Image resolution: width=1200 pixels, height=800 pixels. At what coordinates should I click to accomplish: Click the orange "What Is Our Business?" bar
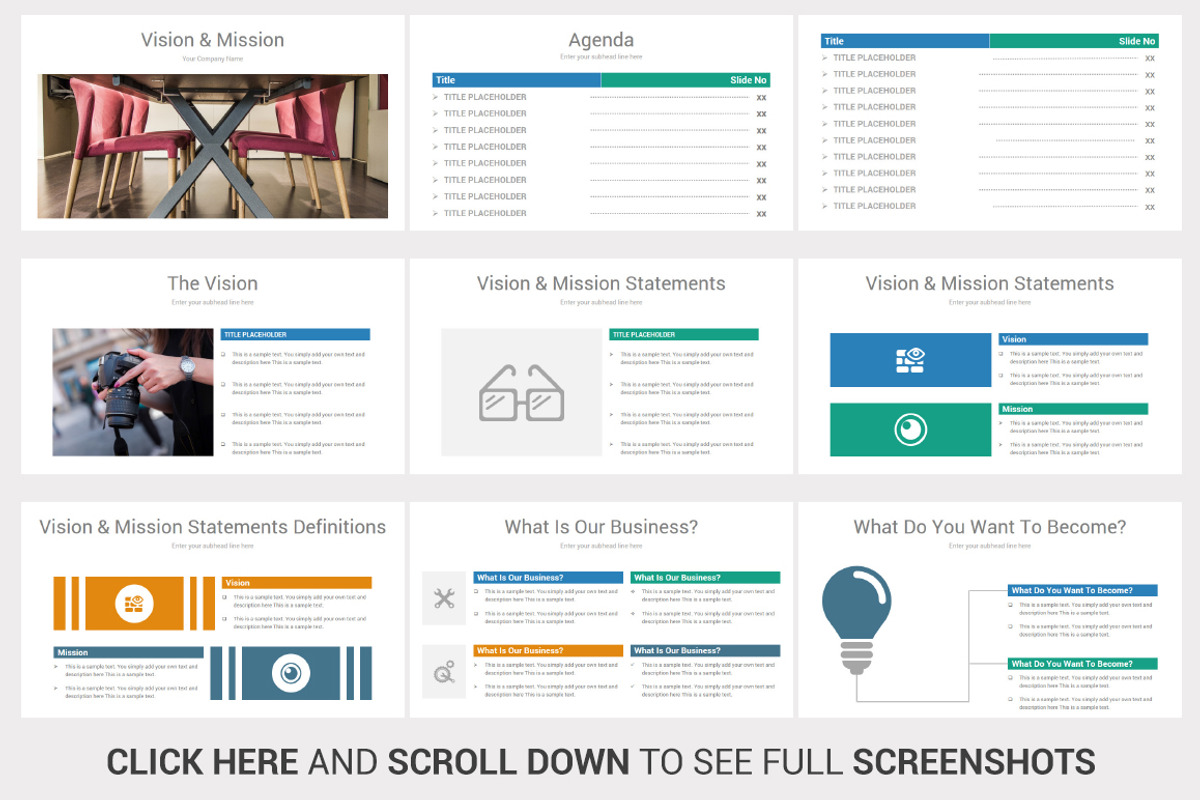coord(549,650)
